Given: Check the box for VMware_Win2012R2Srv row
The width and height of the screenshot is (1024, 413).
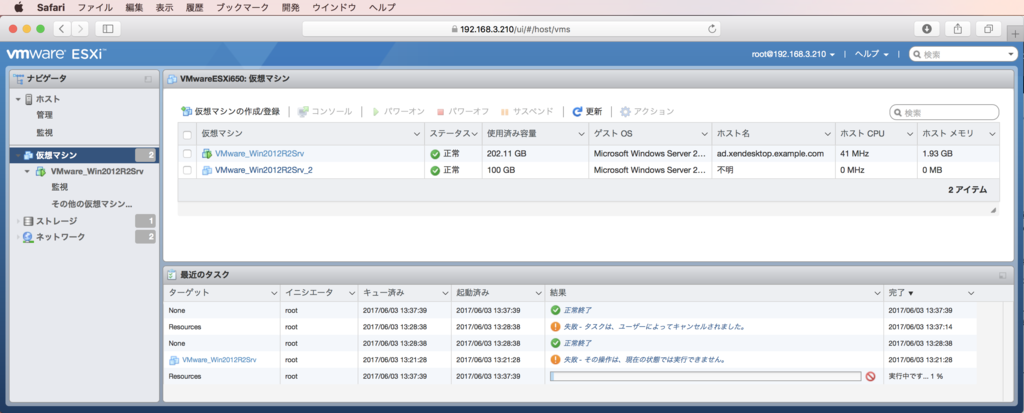Looking at the screenshot, I should [187, 154].
